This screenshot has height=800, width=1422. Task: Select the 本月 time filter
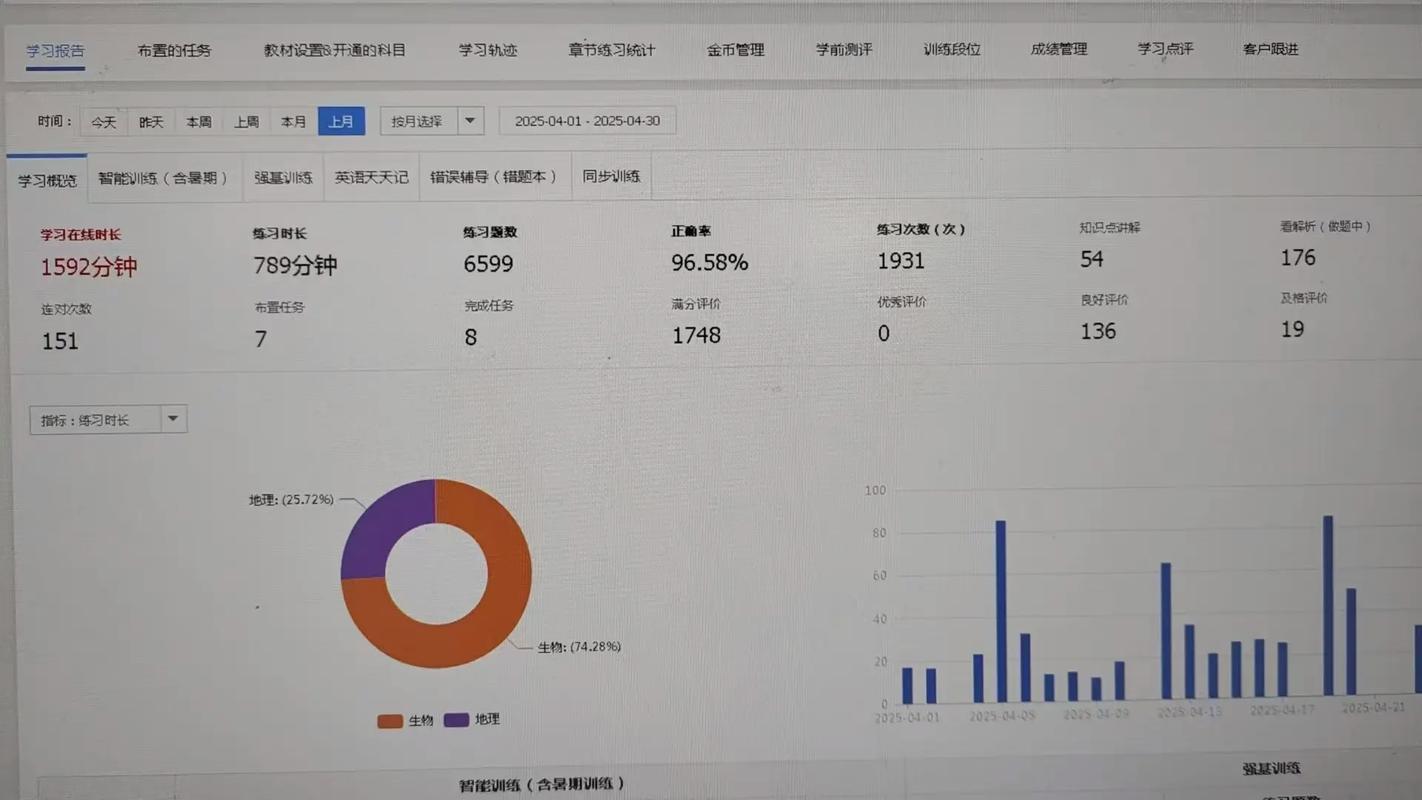tap(293, 122)
